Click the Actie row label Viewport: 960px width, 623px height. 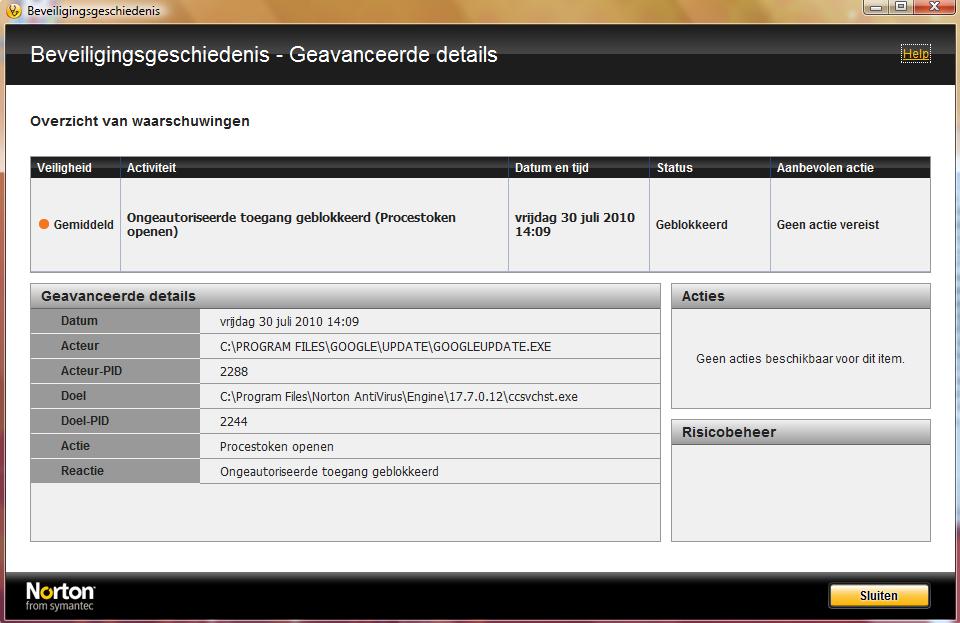[x=115, y=446]
